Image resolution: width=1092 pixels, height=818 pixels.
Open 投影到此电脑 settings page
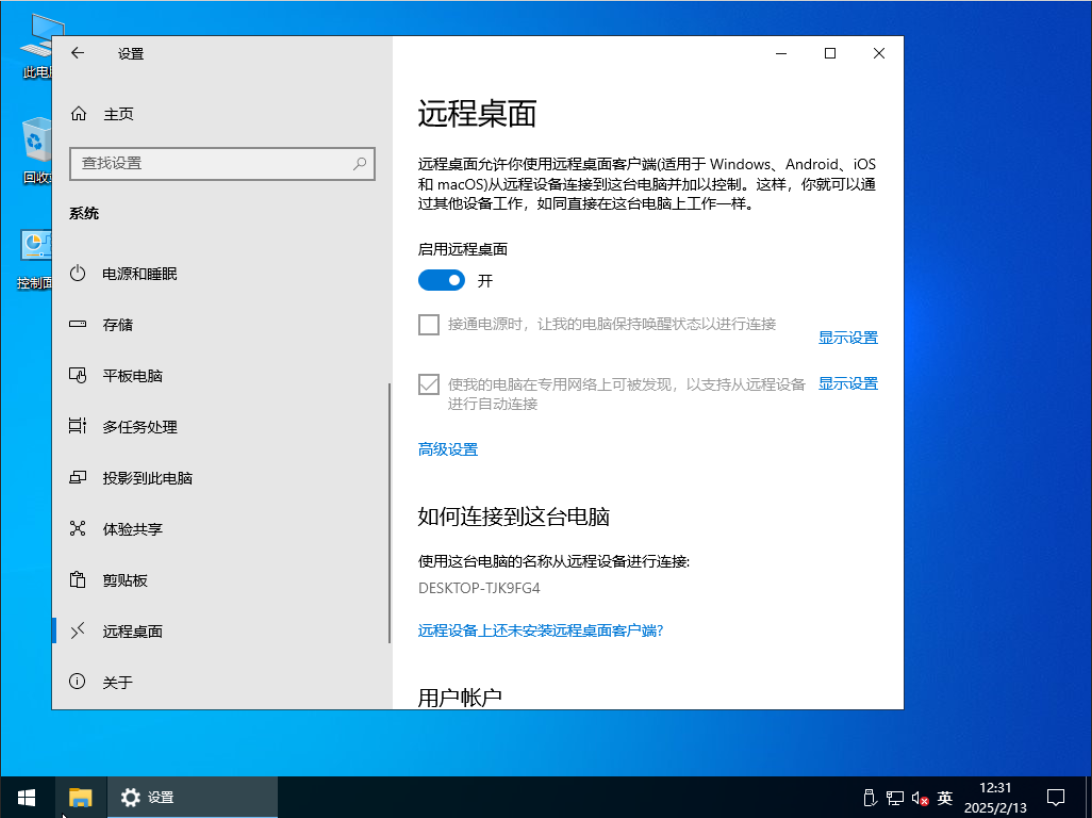(x=147, y=478)
